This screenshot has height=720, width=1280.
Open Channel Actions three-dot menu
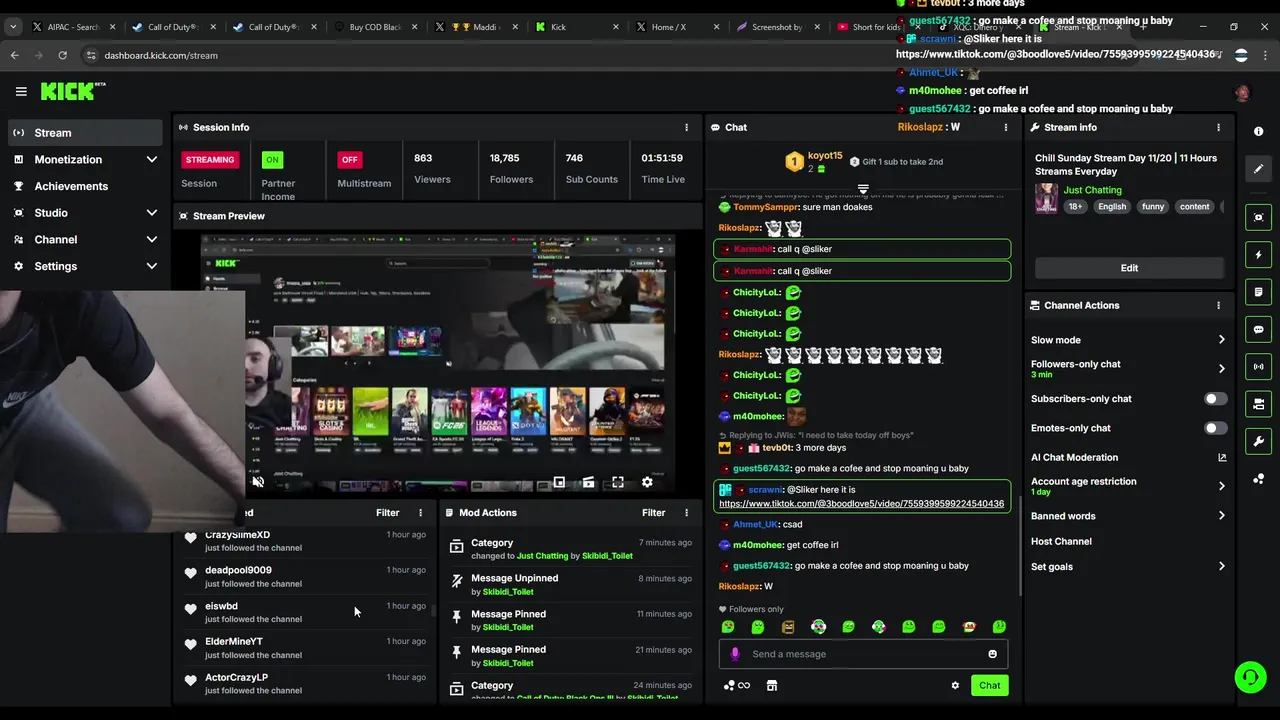[x=1218, y=305]
